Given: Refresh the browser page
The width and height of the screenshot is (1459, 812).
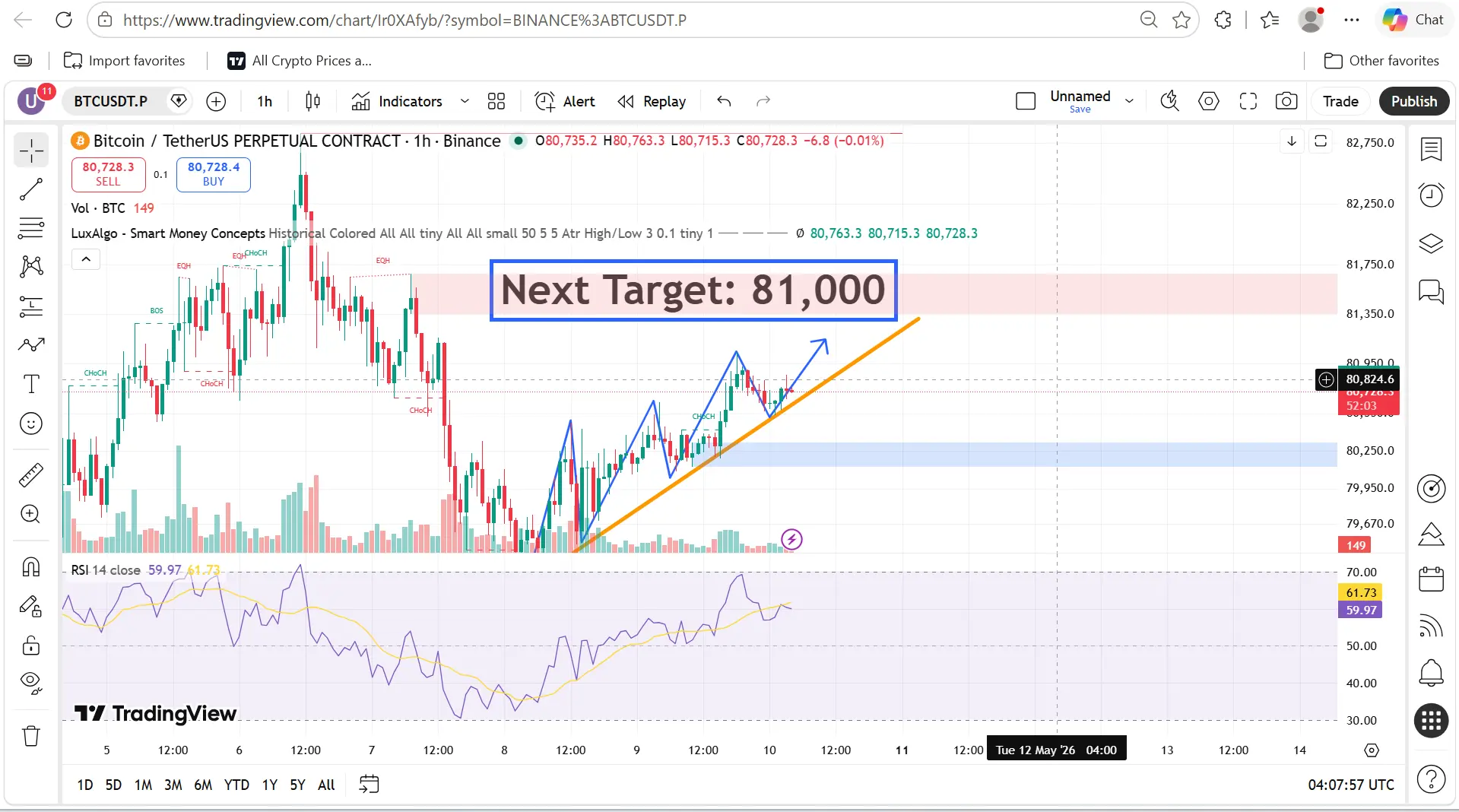Looking at the screenshot, I should pos(64,20).
